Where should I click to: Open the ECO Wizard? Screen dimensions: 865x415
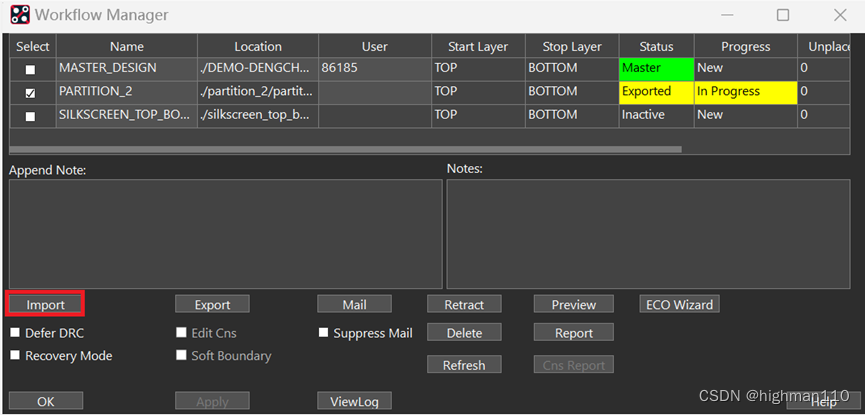click(x=679, y=304)
